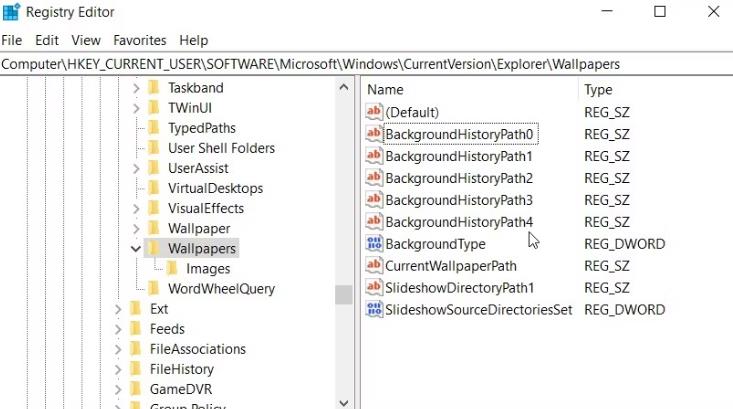Click REG_SZ type of CurrentWallpaperPath
The height and width of the screenshot is (409, 733).
(607, 266)
